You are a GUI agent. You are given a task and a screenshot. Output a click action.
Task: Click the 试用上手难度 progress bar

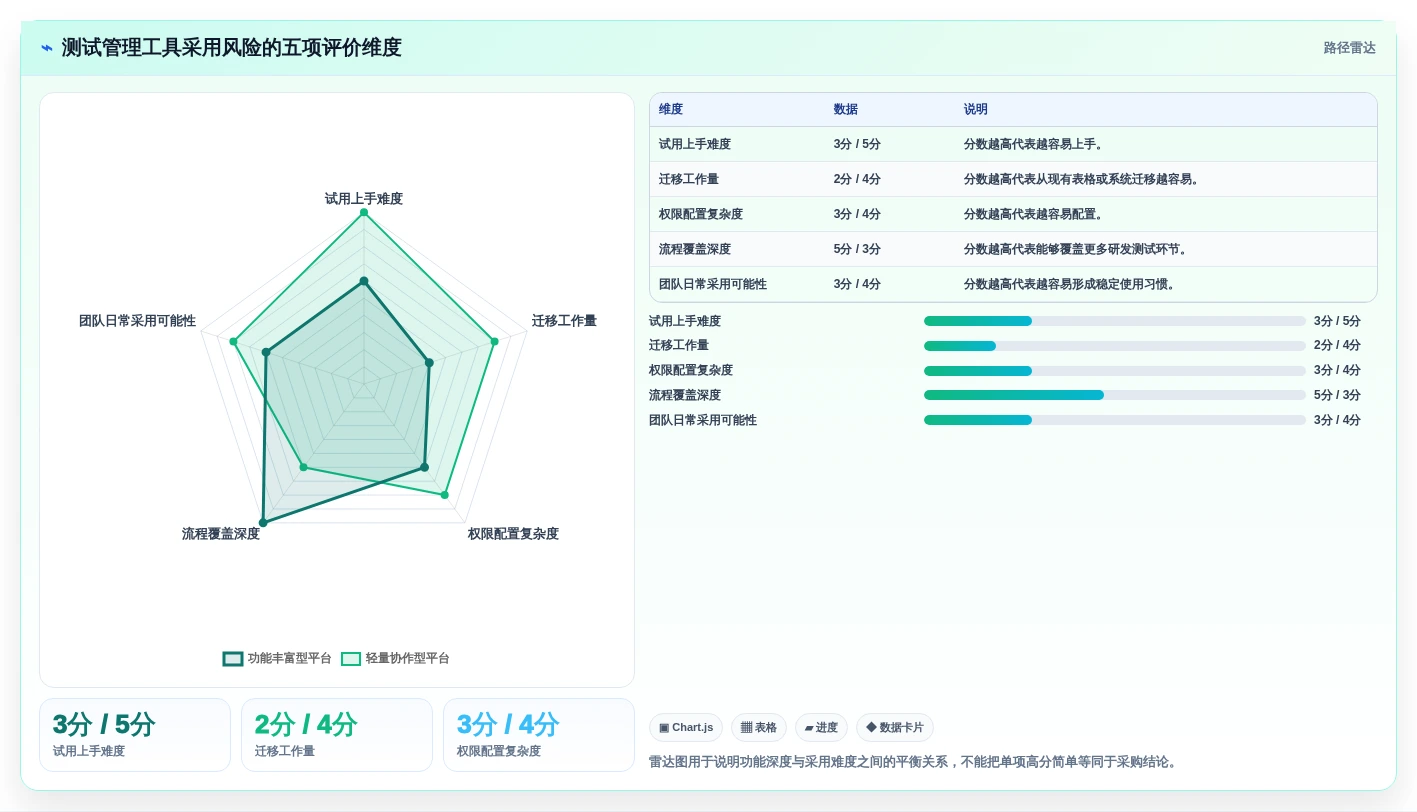pos(1115,321)
